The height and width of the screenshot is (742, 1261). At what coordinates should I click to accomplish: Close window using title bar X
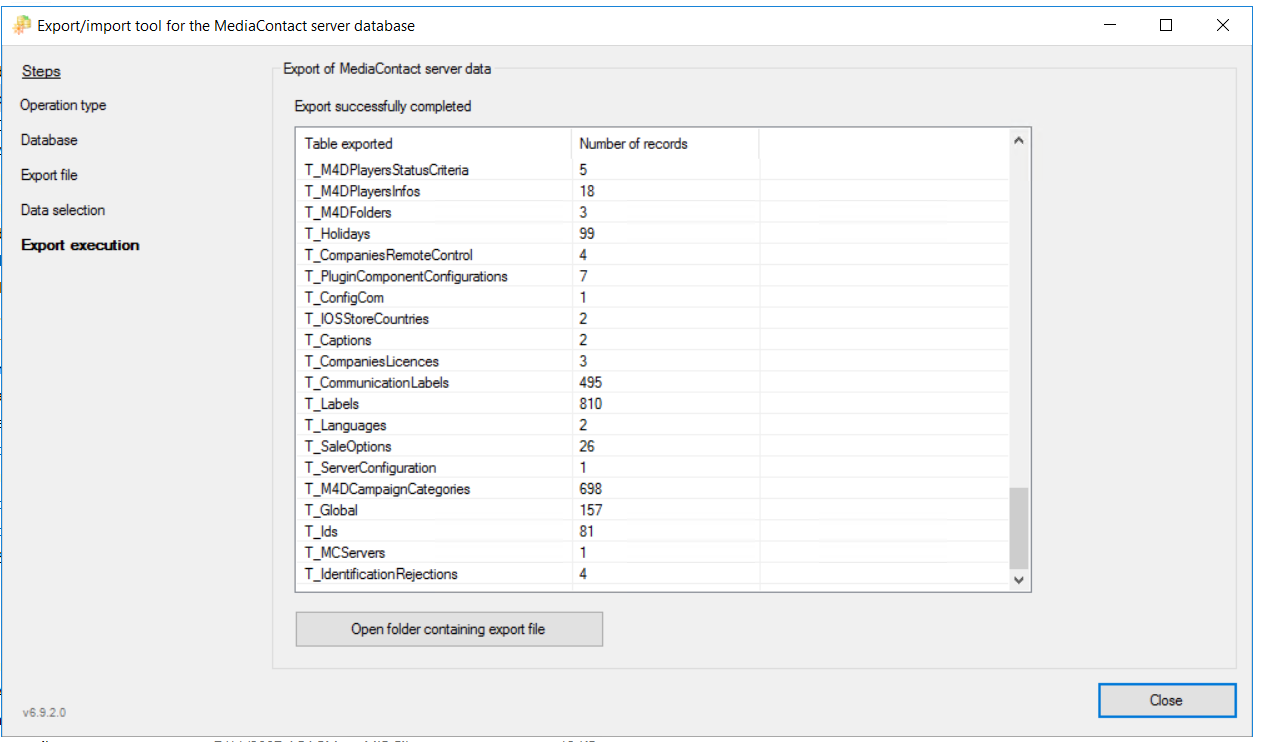(1223, 26)
